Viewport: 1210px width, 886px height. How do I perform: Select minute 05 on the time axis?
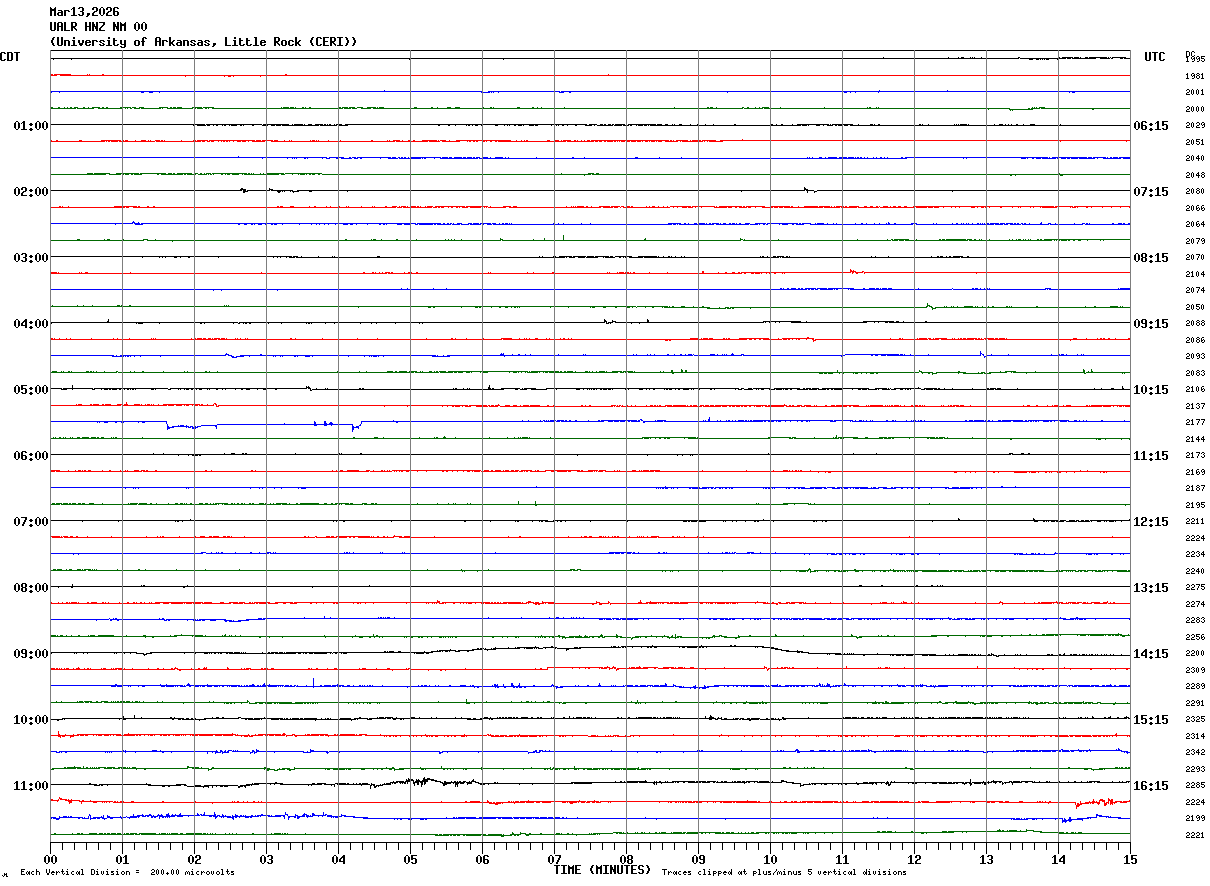tap(410, 859)
